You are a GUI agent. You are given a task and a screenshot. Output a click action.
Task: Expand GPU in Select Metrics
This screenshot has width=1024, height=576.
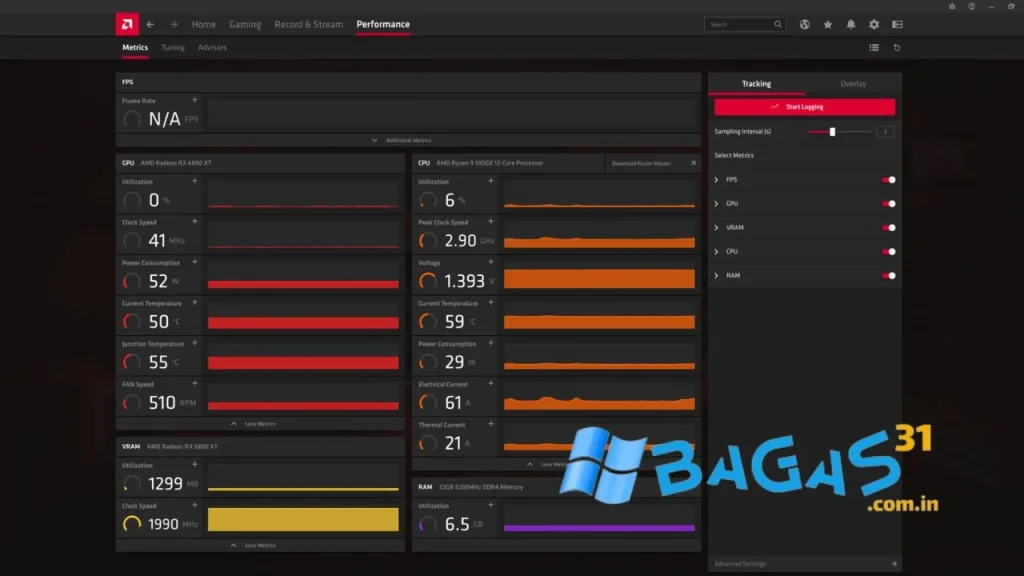coord(716,204)
